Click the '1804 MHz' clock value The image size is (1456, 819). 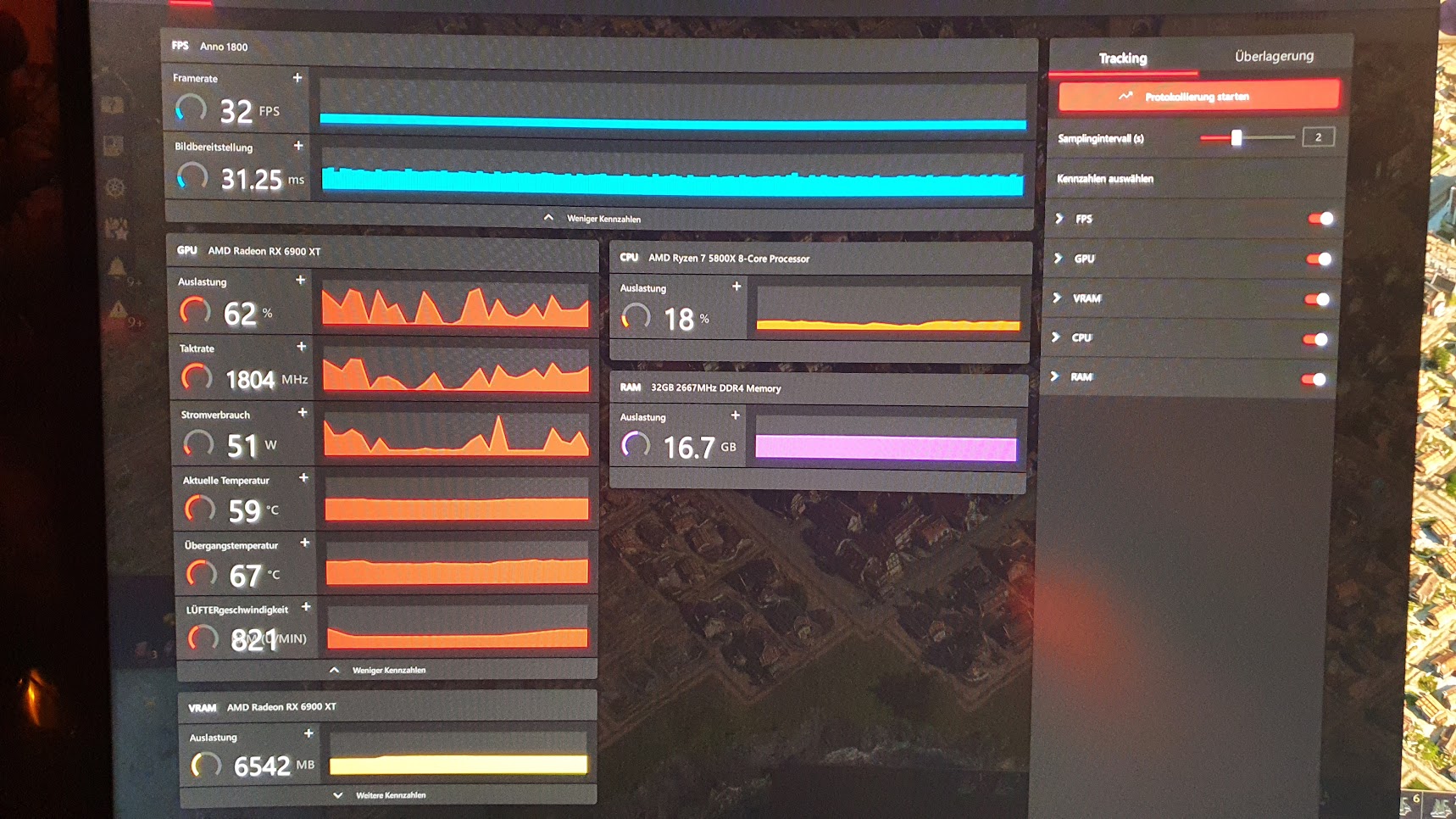[266, 379]
